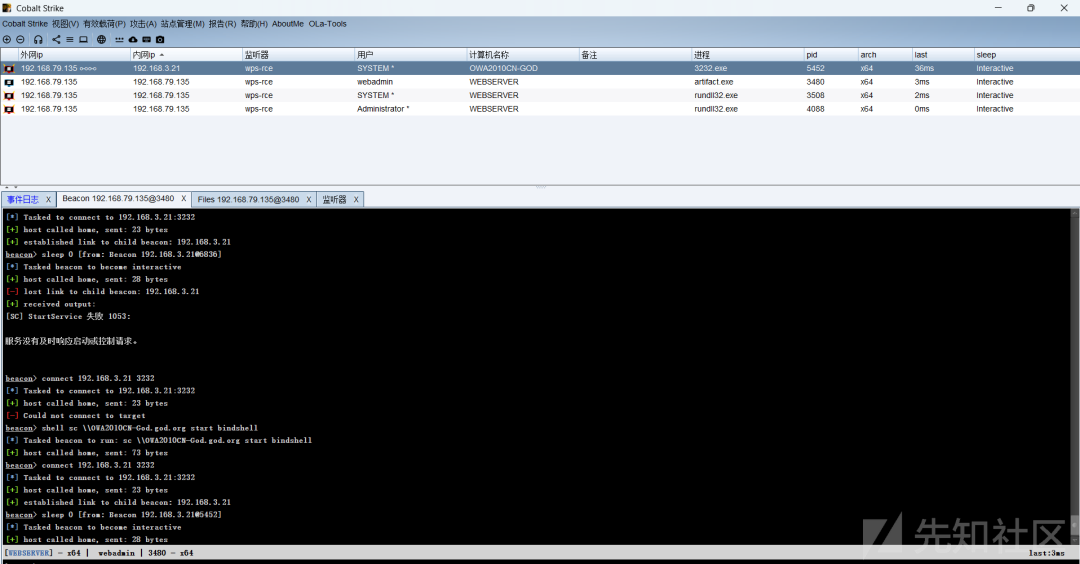Click the beacon console vertical scrollbar
This screenshot has height=564, width=1080.
click(1074, 377)
